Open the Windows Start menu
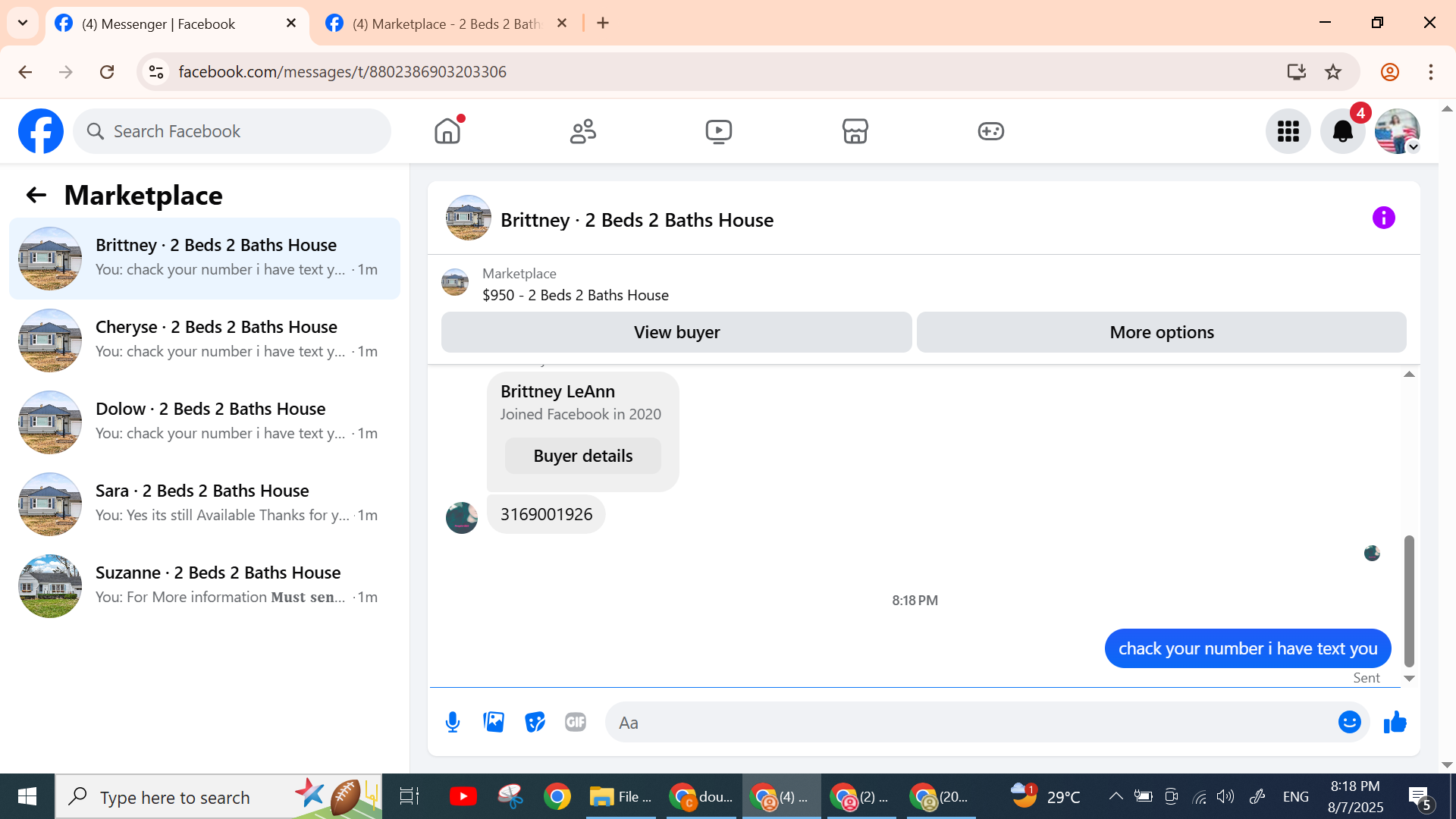The width and height of the screenshot is (1456, 819). [27, 796]
